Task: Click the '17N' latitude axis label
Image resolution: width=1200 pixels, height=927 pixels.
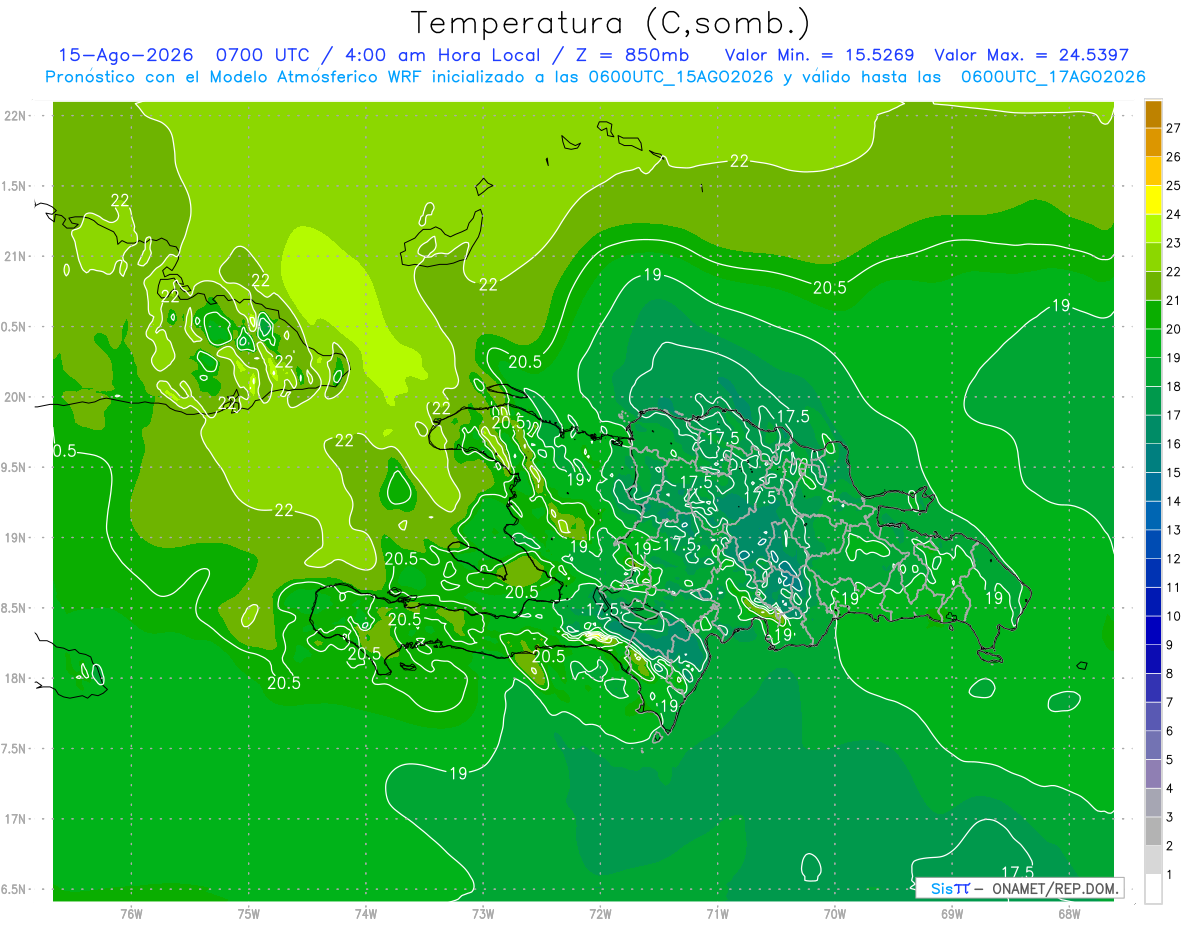Action: 17,819
